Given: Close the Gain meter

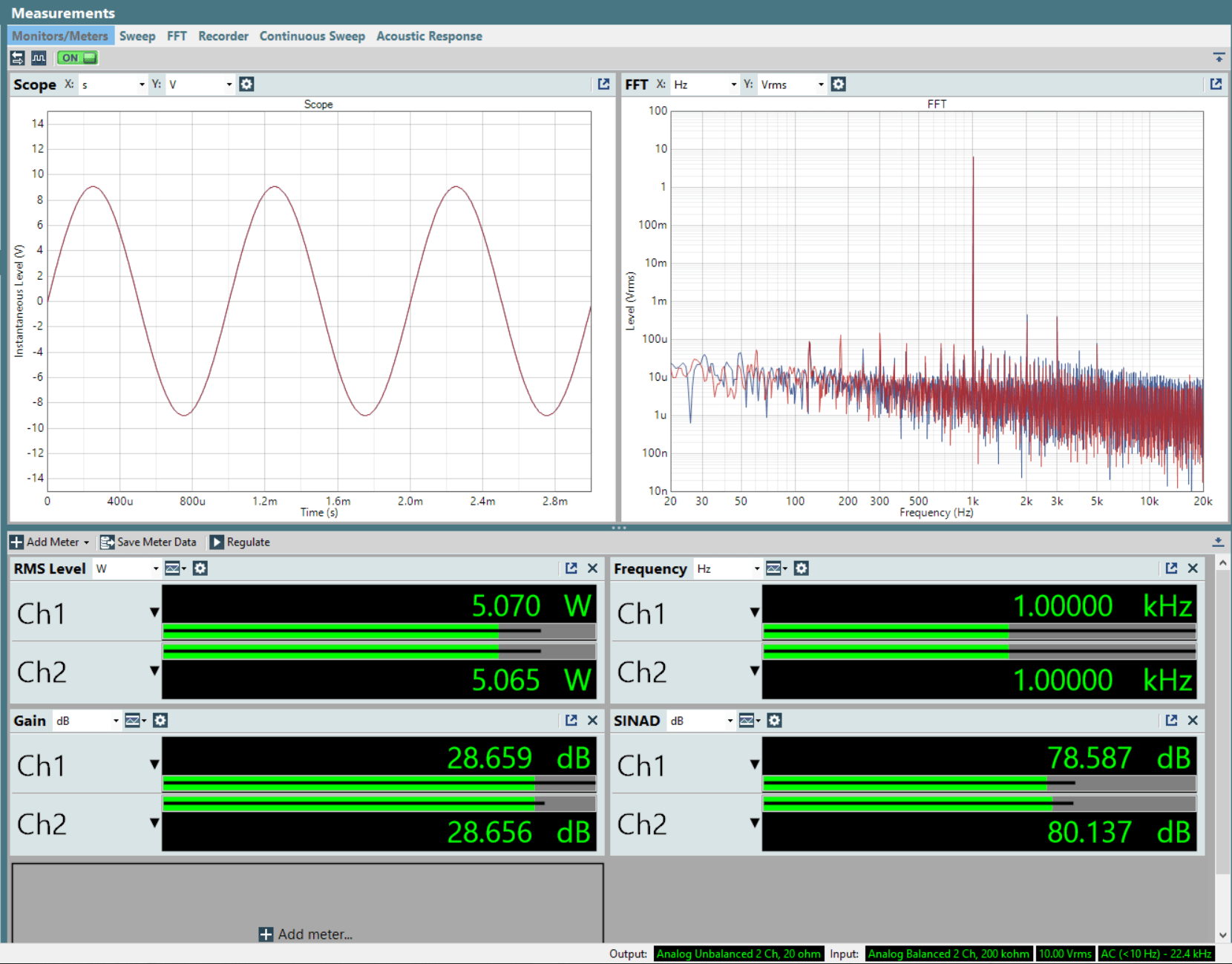Looking at the screenshot, I should pyautogui.click(x=592, y=721).
